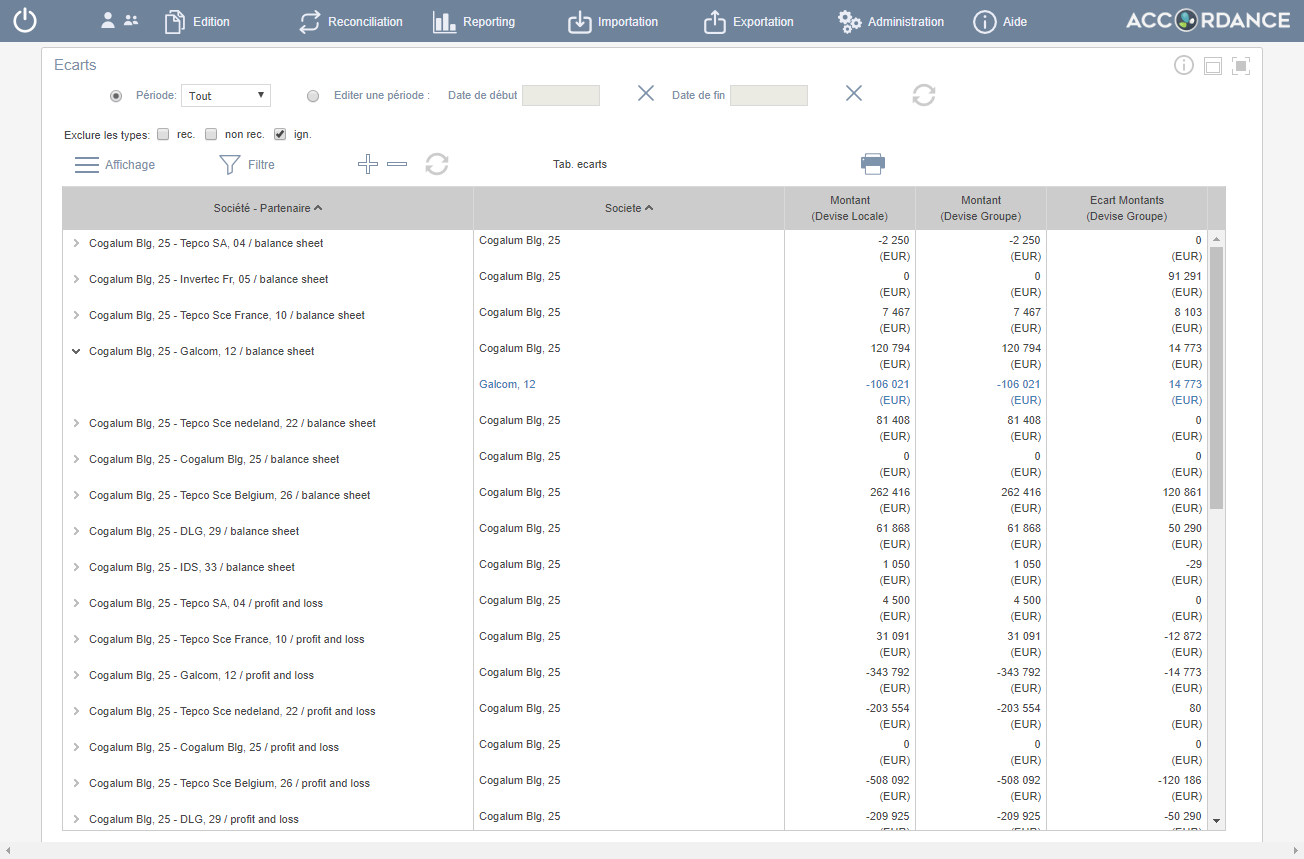Image resolution: width=1304 pixels, height=859 pixels.
Task: Click the info icon in Ecarts panel
Action: point(1184,66)
